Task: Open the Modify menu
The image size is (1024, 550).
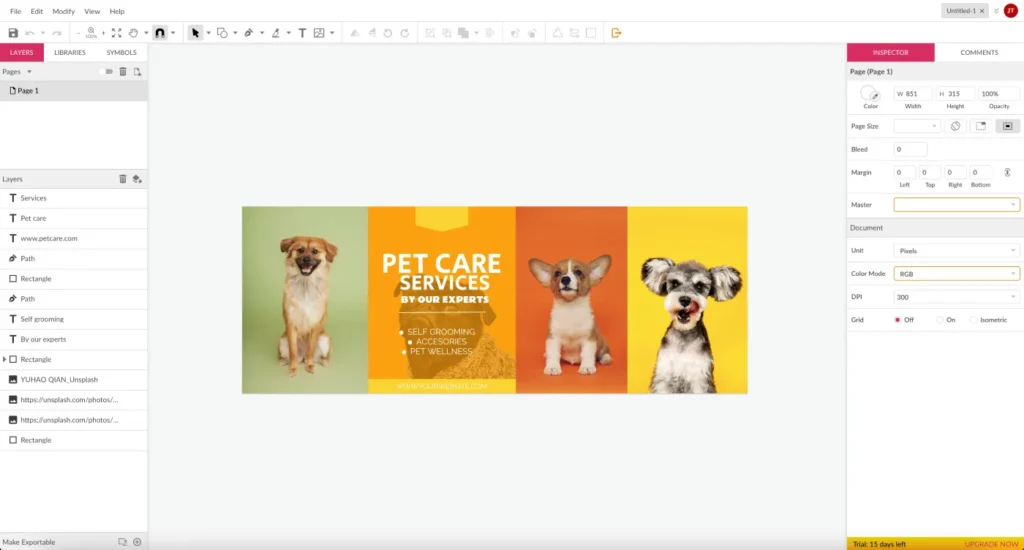Action: [63, 11]
